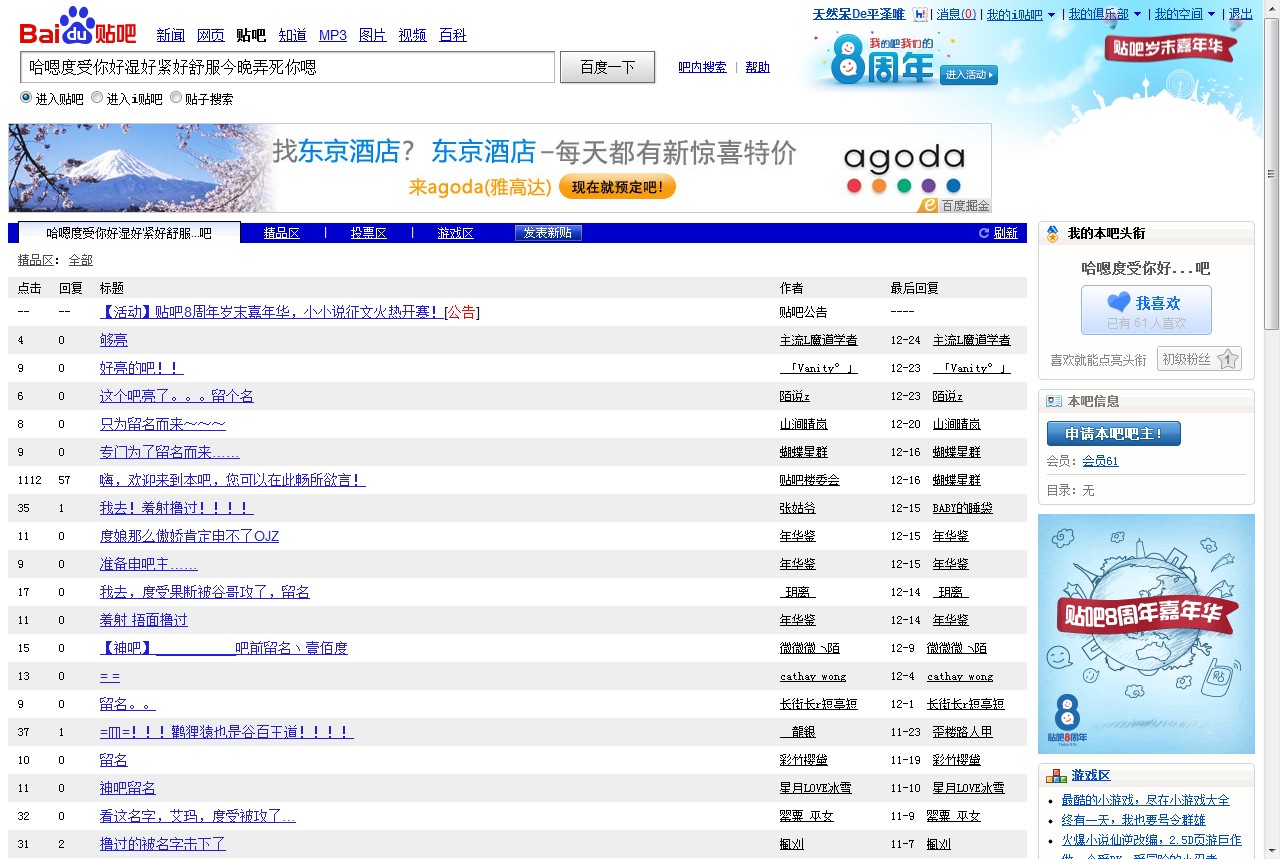Image resolution: width=1280 pixels, height=859 pixels.
Task: Open the 百科 navigation item
Action: point(453,35)
